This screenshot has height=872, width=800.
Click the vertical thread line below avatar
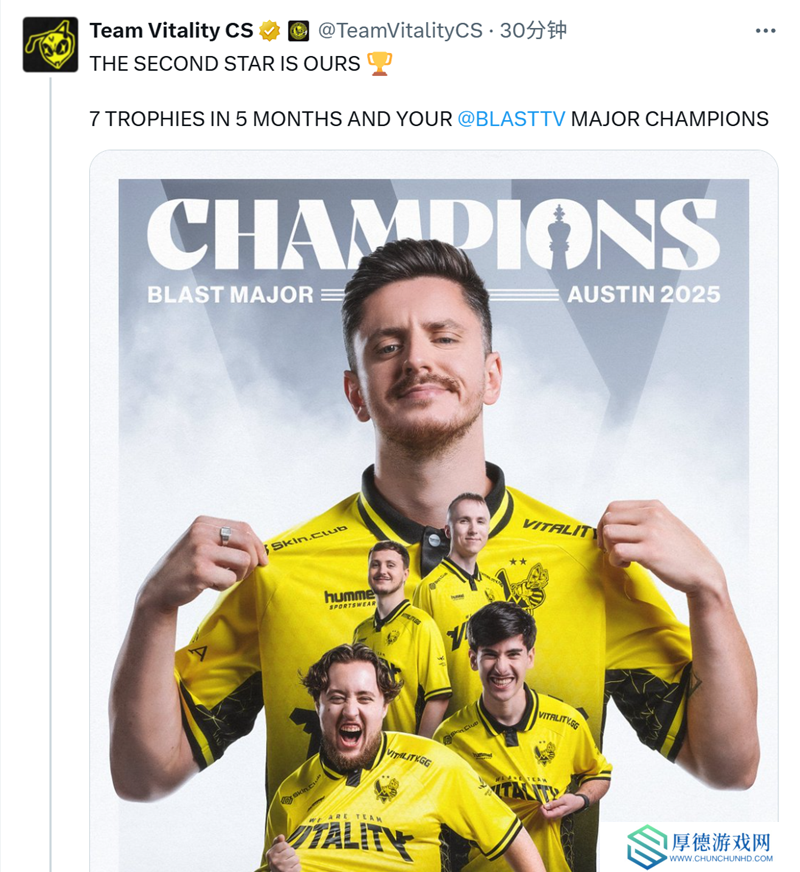click(51, 473)
